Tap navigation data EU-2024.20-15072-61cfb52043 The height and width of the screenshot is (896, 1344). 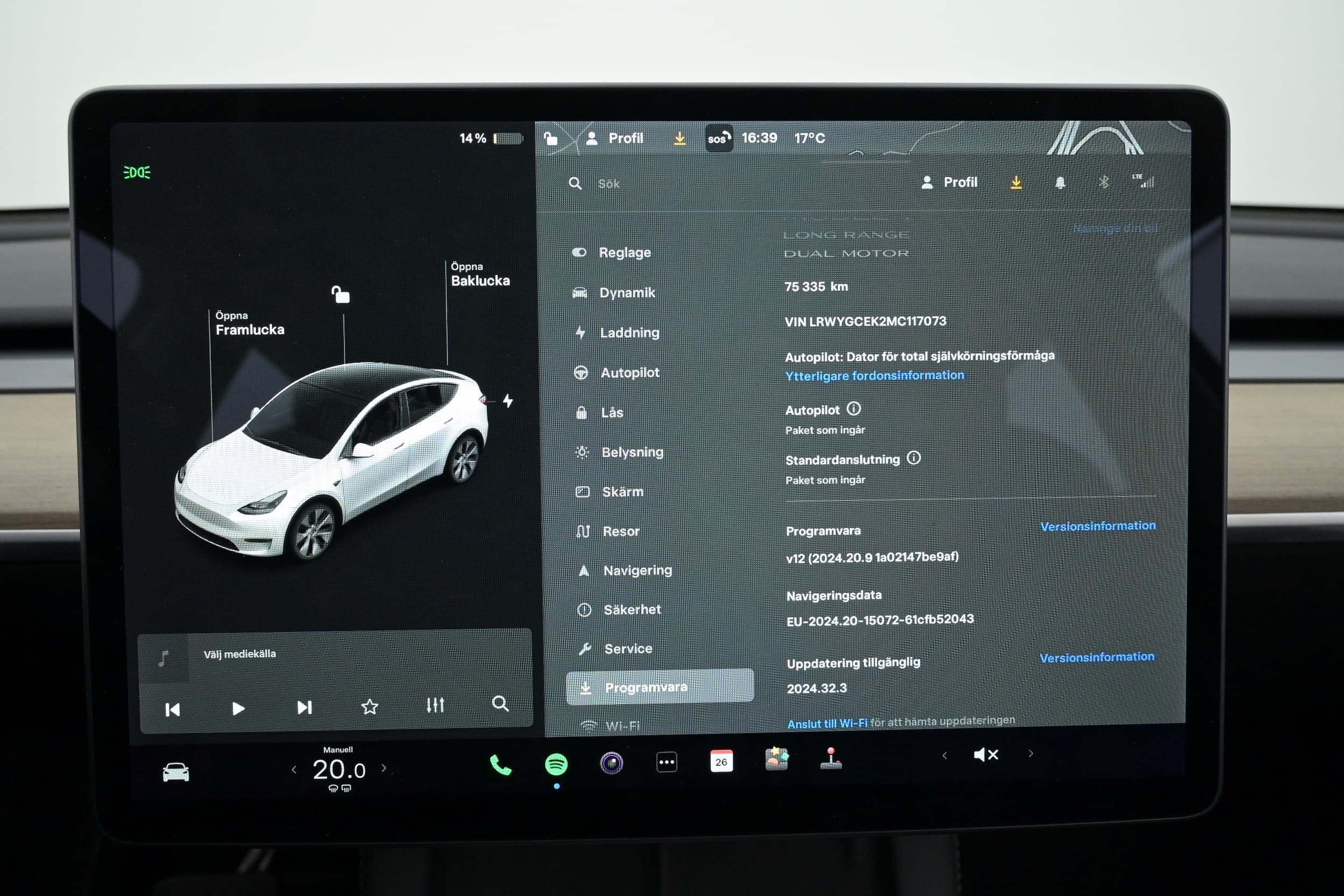tap(880, 620)
